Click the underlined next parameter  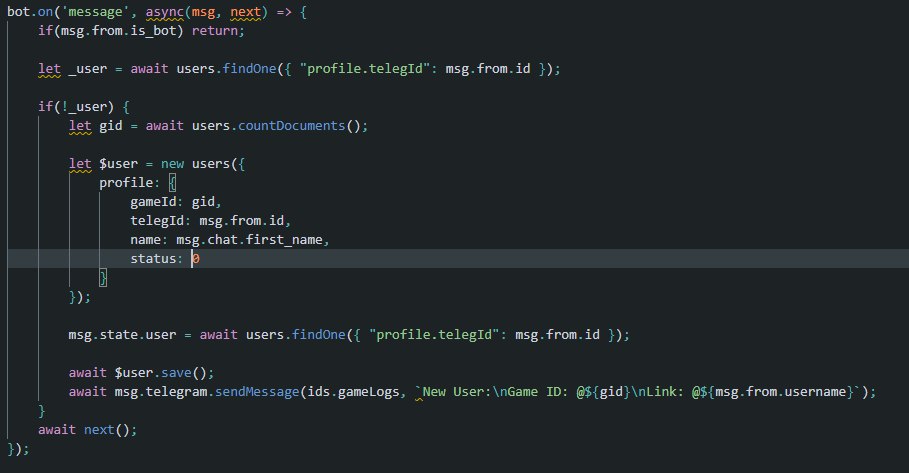pyautogui.click(x=245, y=12)
